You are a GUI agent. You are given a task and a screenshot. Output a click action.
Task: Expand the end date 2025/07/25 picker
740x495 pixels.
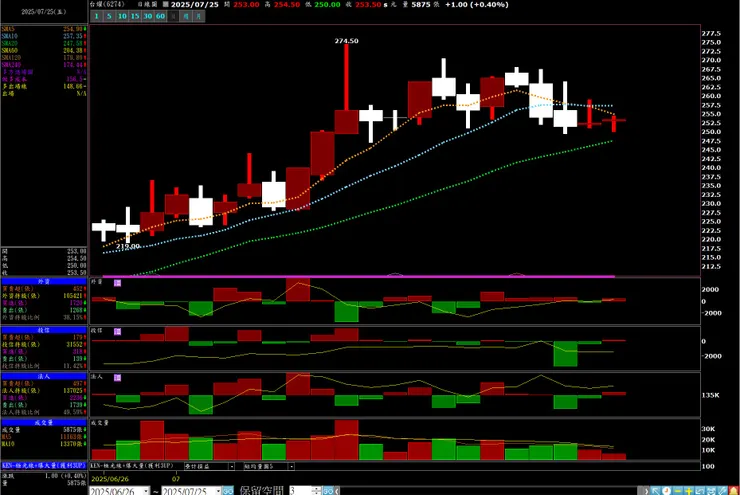coord(218,491)
